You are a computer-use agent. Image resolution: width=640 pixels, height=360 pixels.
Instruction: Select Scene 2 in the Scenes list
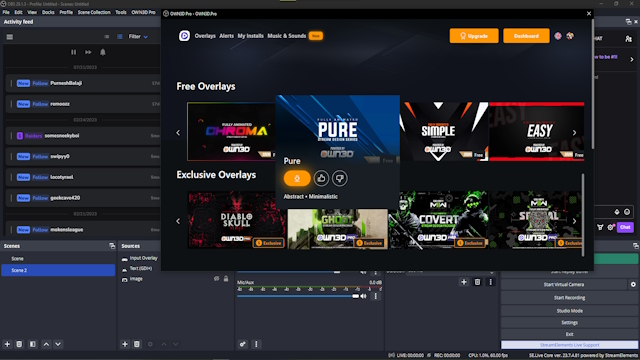tap(58, 270)
